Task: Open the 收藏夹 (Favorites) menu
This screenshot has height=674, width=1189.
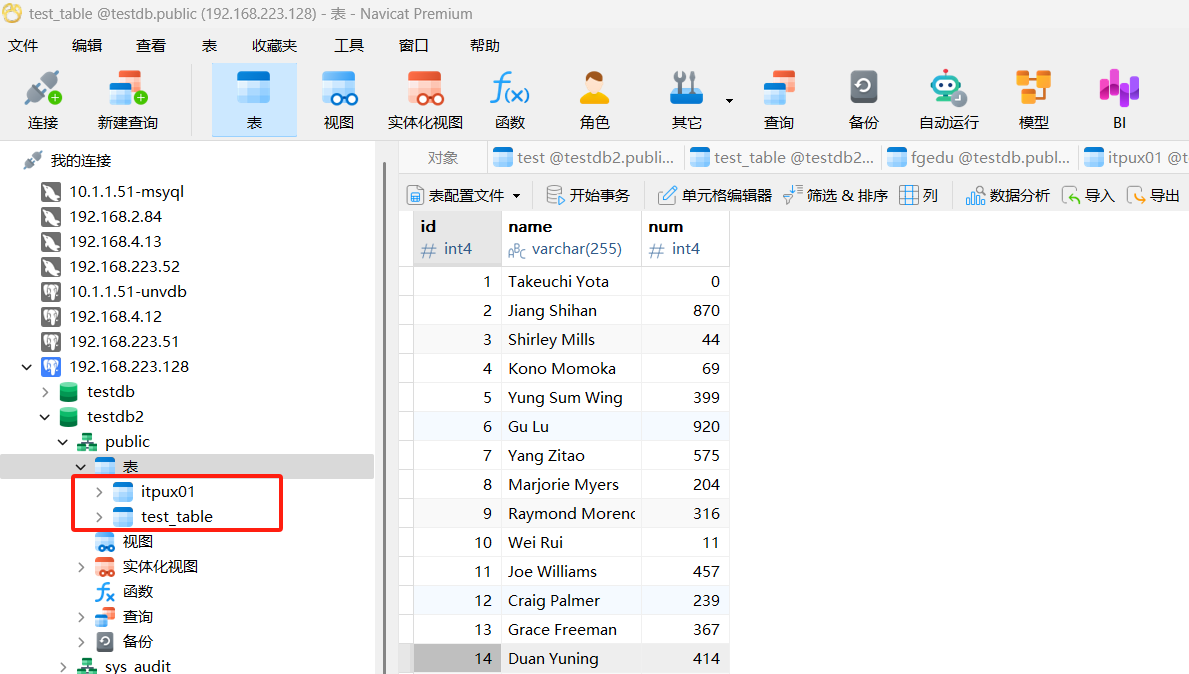Action: tap(274, 46)
